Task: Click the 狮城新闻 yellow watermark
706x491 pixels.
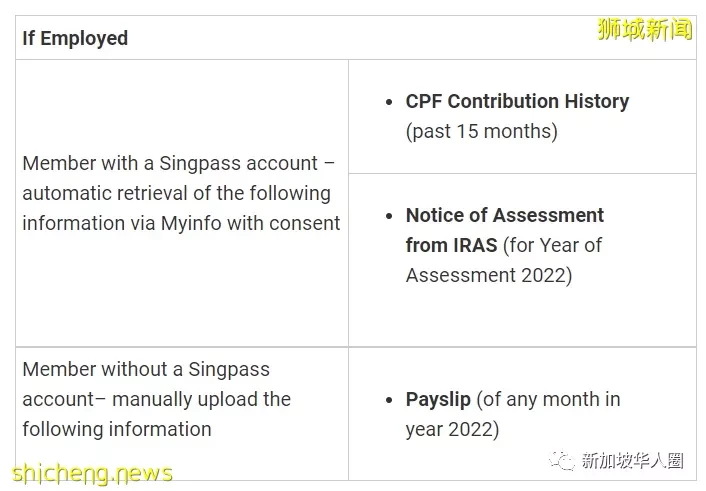Action: pos(645,29)
